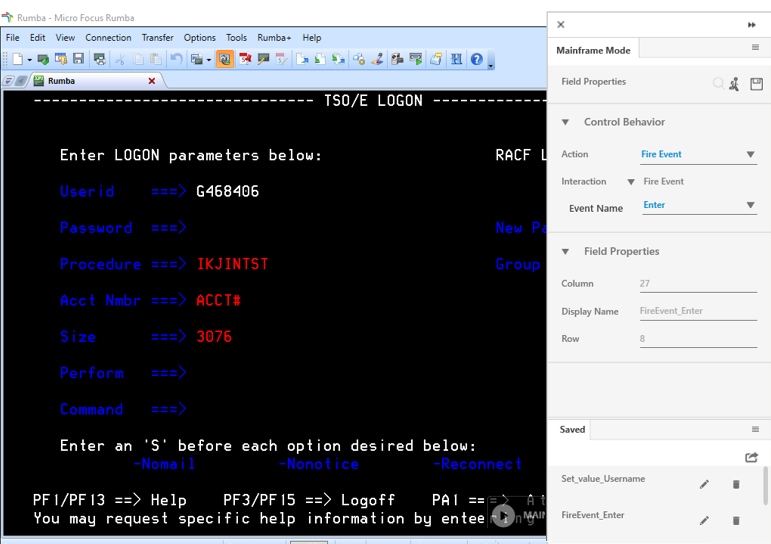The height and width of the screenshot is (544, 771).
Task: Open the Mainframe Mode panel hamburger menu
Action: click(755, 47)
